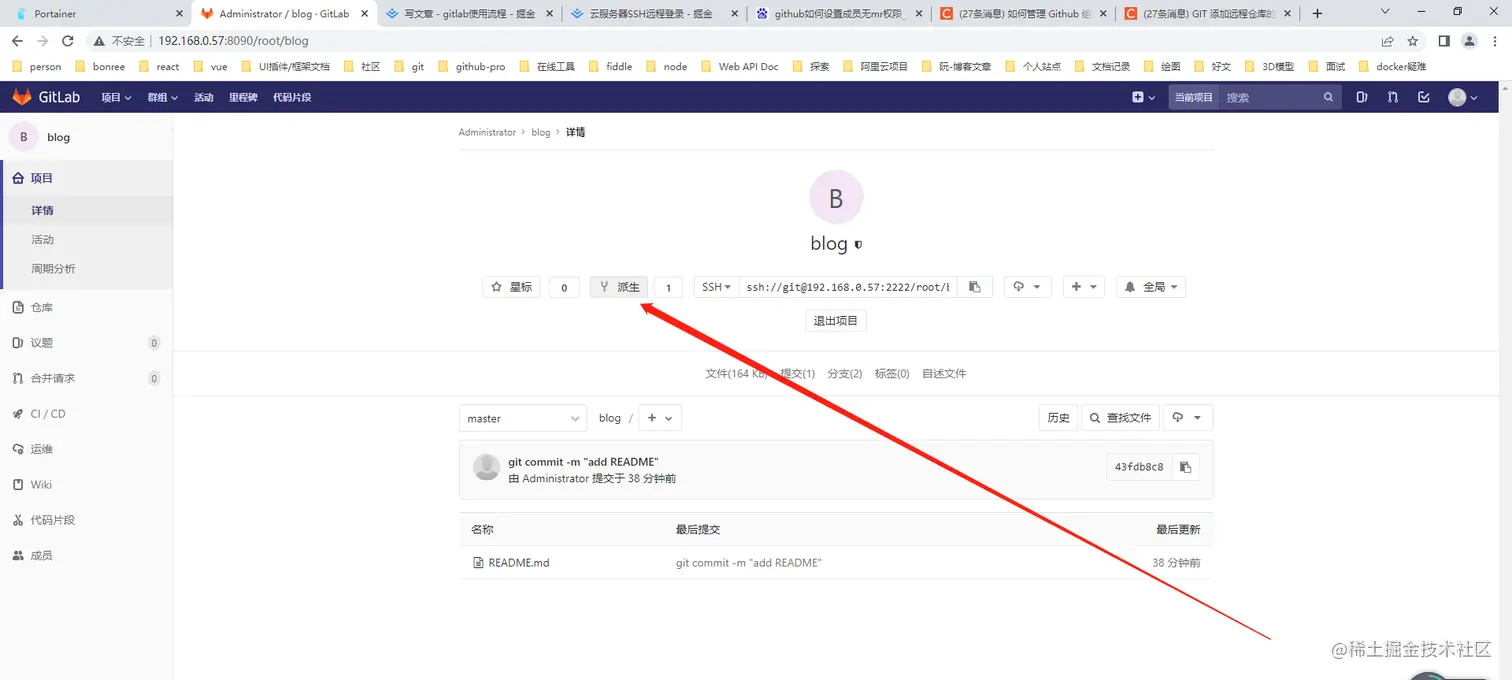Open the plus dropdown beside download button

1084,287
